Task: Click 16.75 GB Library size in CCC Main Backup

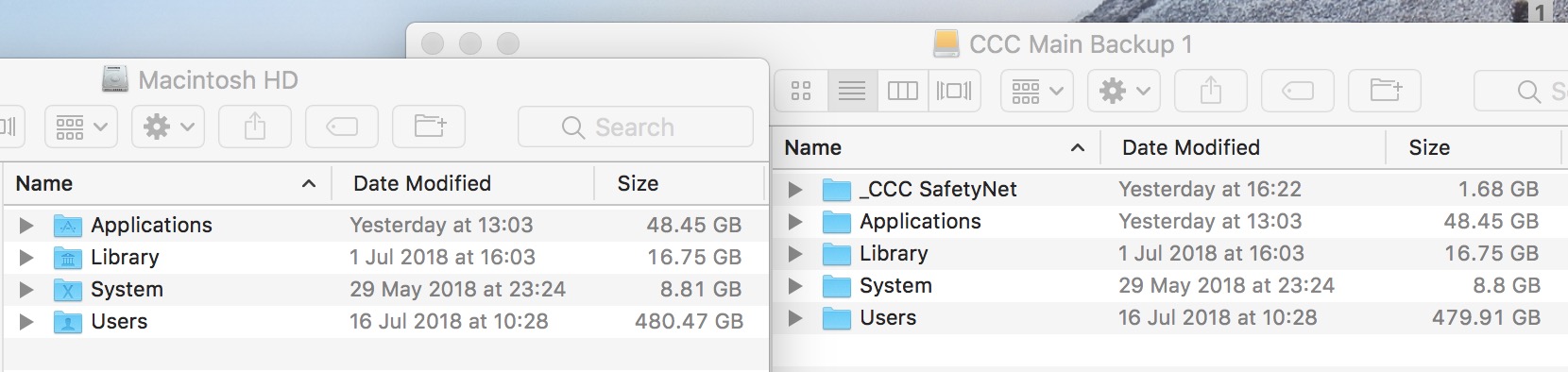Action: pos(1491,253)
